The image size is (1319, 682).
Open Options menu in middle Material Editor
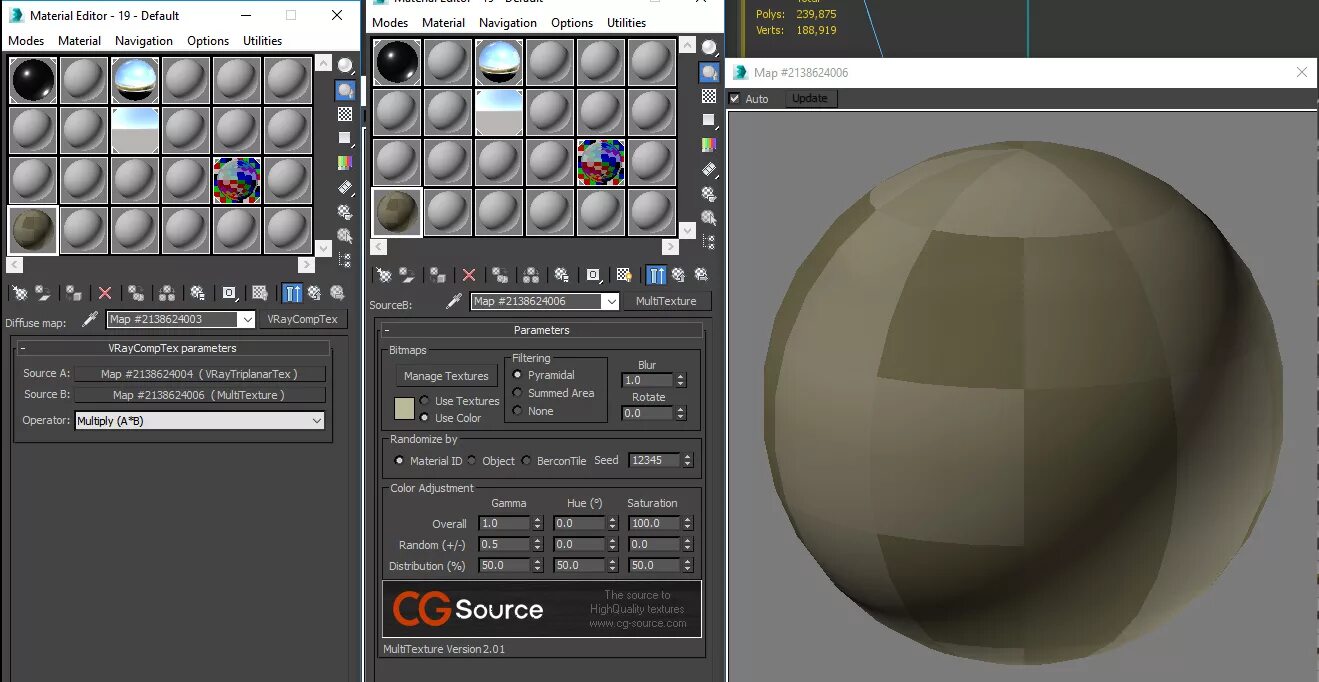(572, 23)
